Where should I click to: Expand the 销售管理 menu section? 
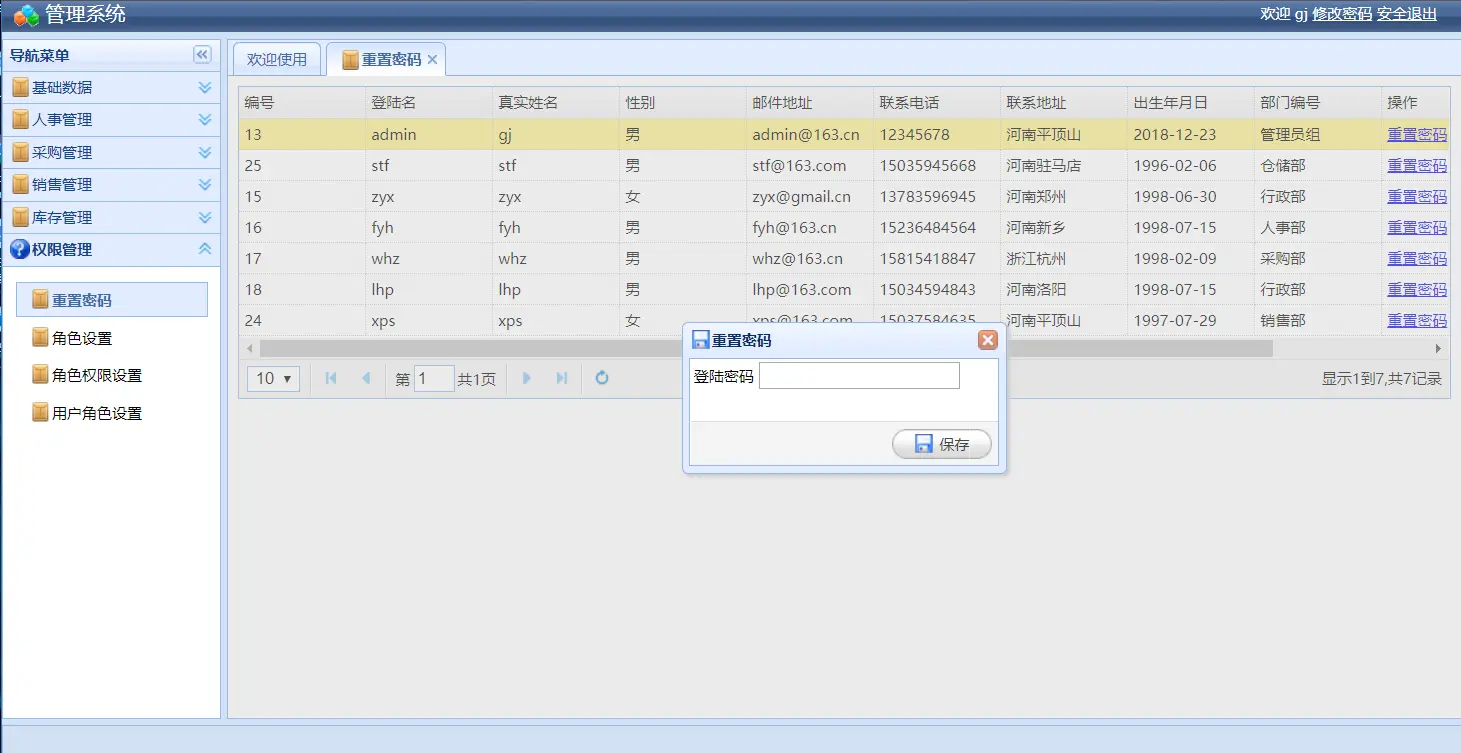[x=205, y=185]
